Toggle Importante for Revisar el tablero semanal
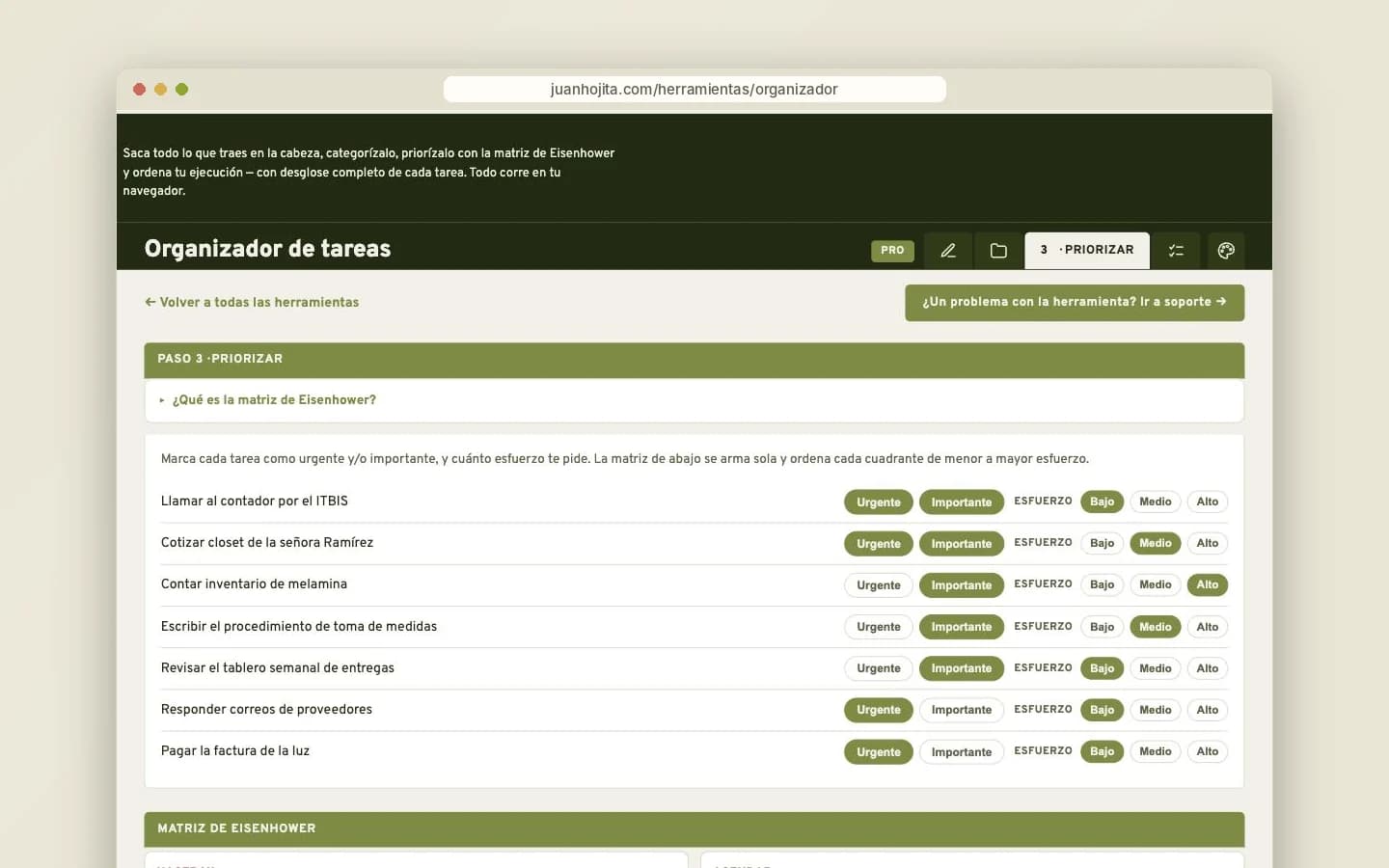This screenshot has height=868, width=1389. pyautogui.click(x=962, y=668)
